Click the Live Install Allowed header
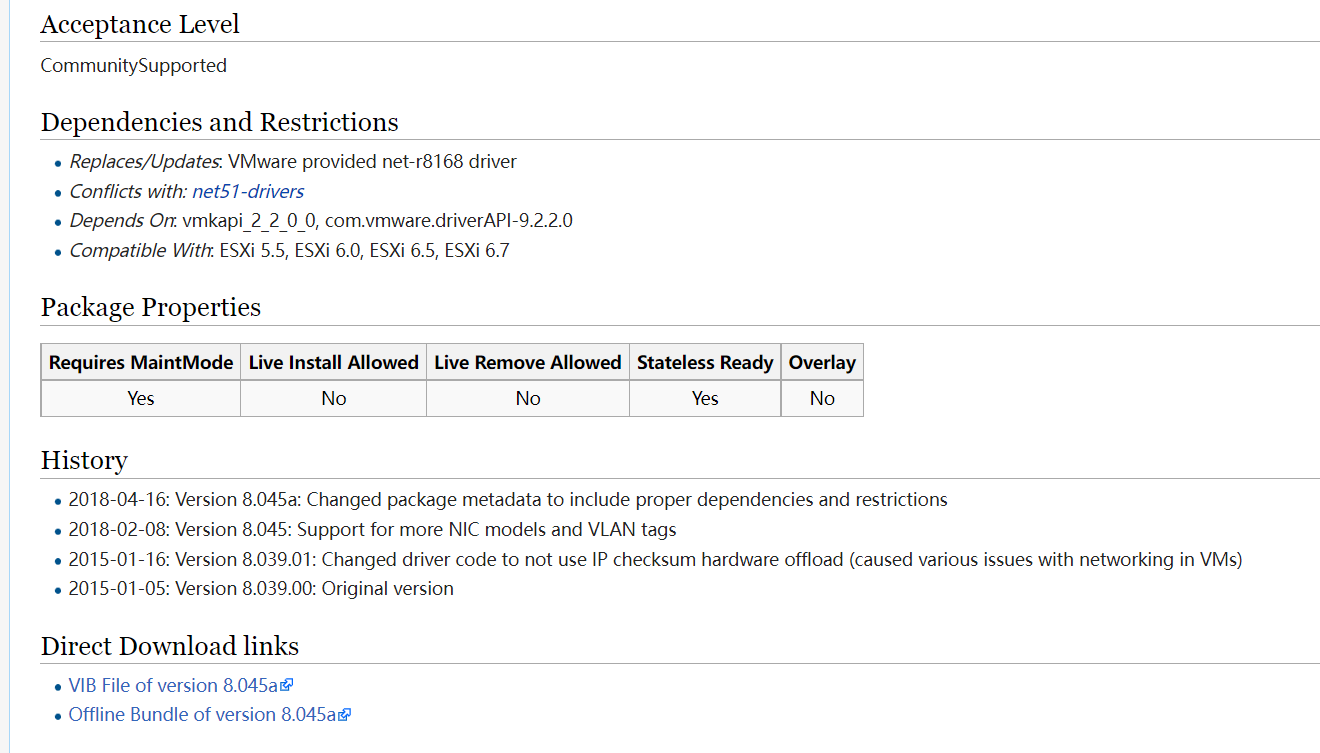 pos(333,362)
